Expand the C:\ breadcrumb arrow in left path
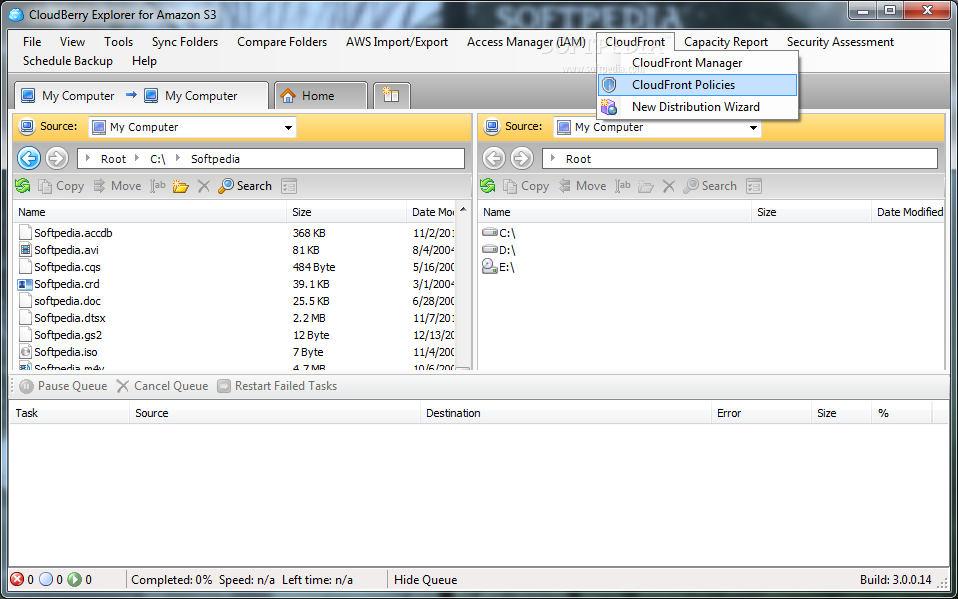Image resolution: width=958 pixels, height=599 pixels. [x=138, y=159]
